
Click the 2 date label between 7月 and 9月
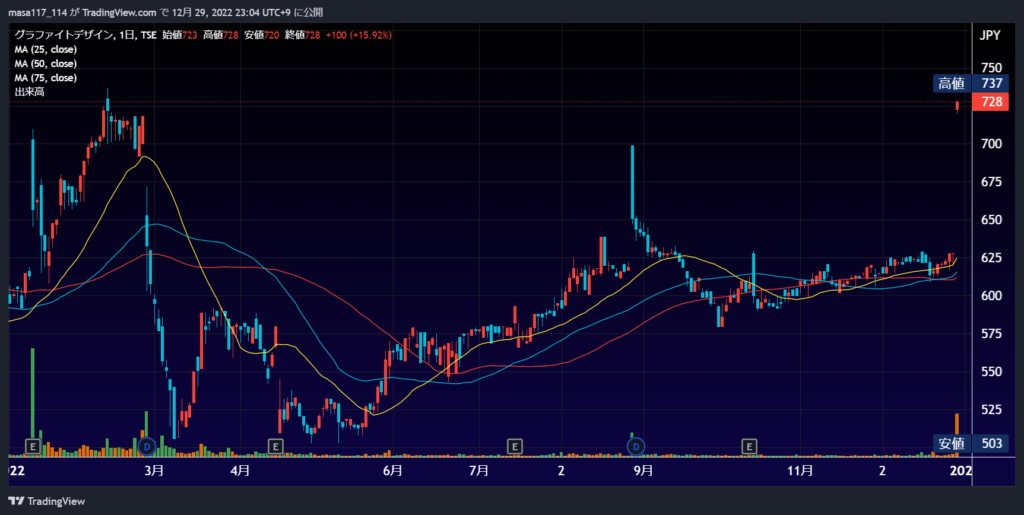[561, 470]
